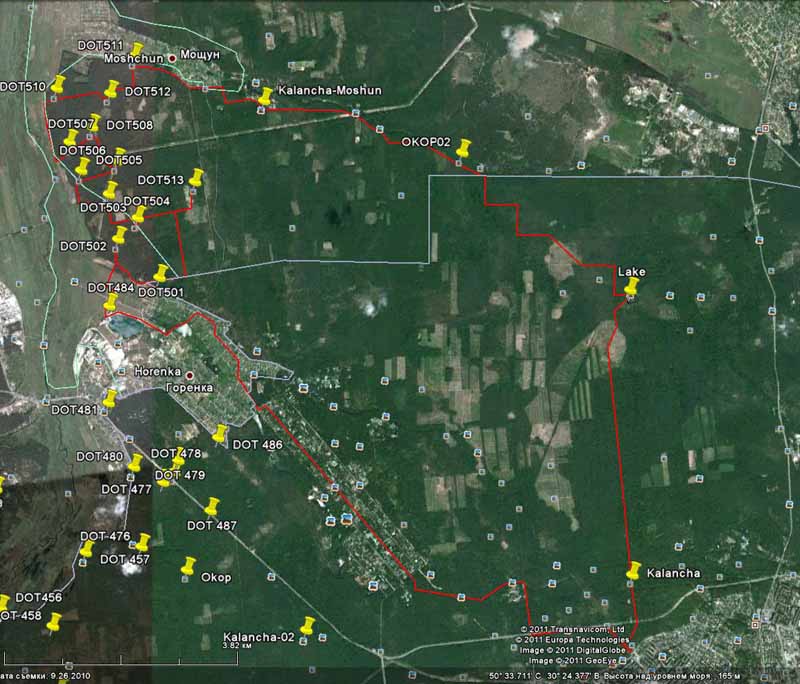Click the DOT 487 pushpin
Screen dimensions: 800x684
(212, 507)
